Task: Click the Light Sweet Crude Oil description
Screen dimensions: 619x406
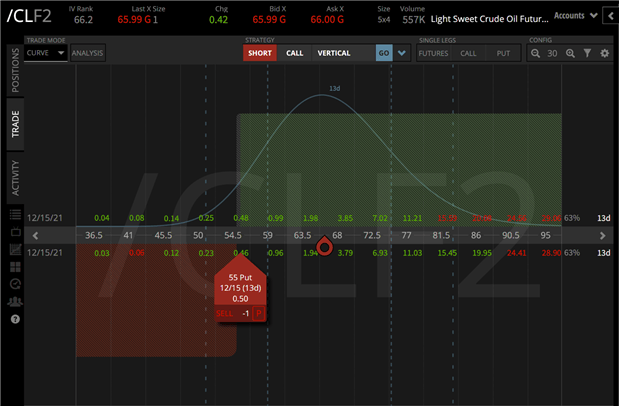Action: click(x=490, y=19)
